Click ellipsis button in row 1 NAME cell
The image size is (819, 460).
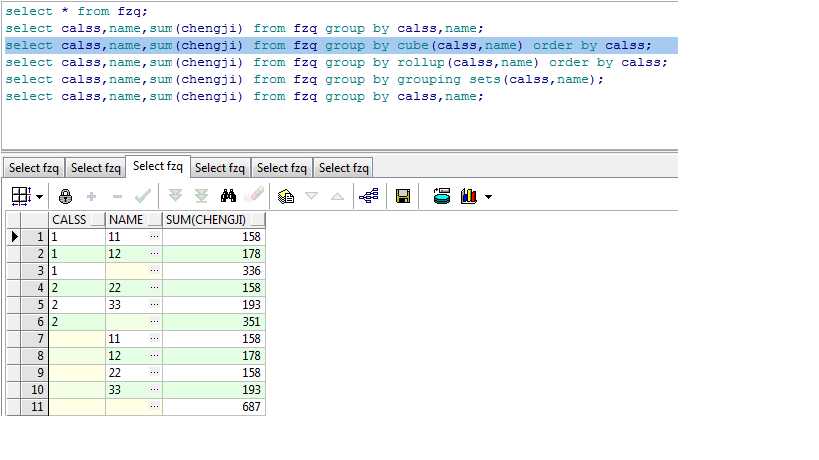[x=154, y=237]
